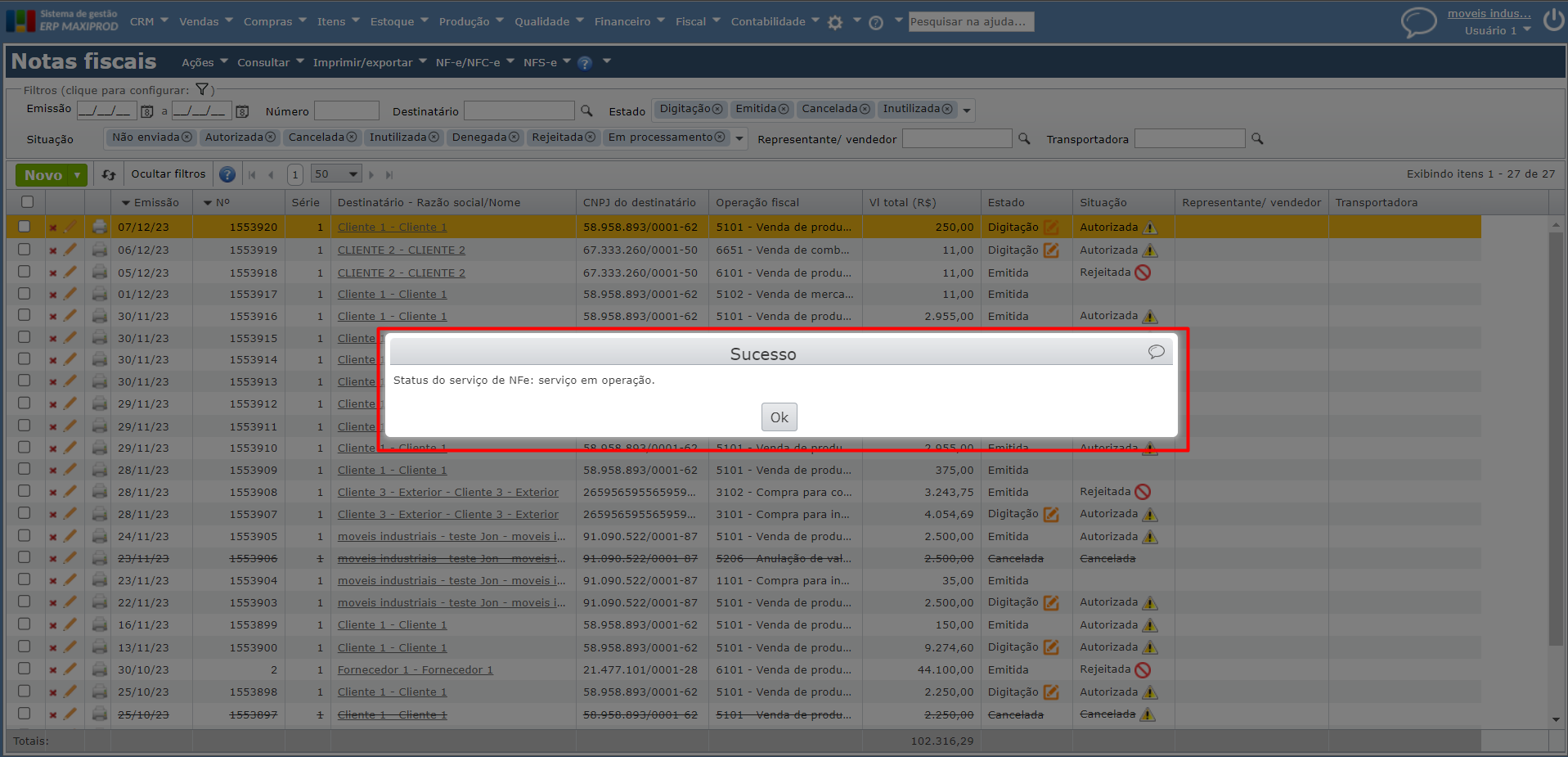Expand the Usuário 1 dropdown
The image size is (1568, 757).
[x=1526, y=30]
